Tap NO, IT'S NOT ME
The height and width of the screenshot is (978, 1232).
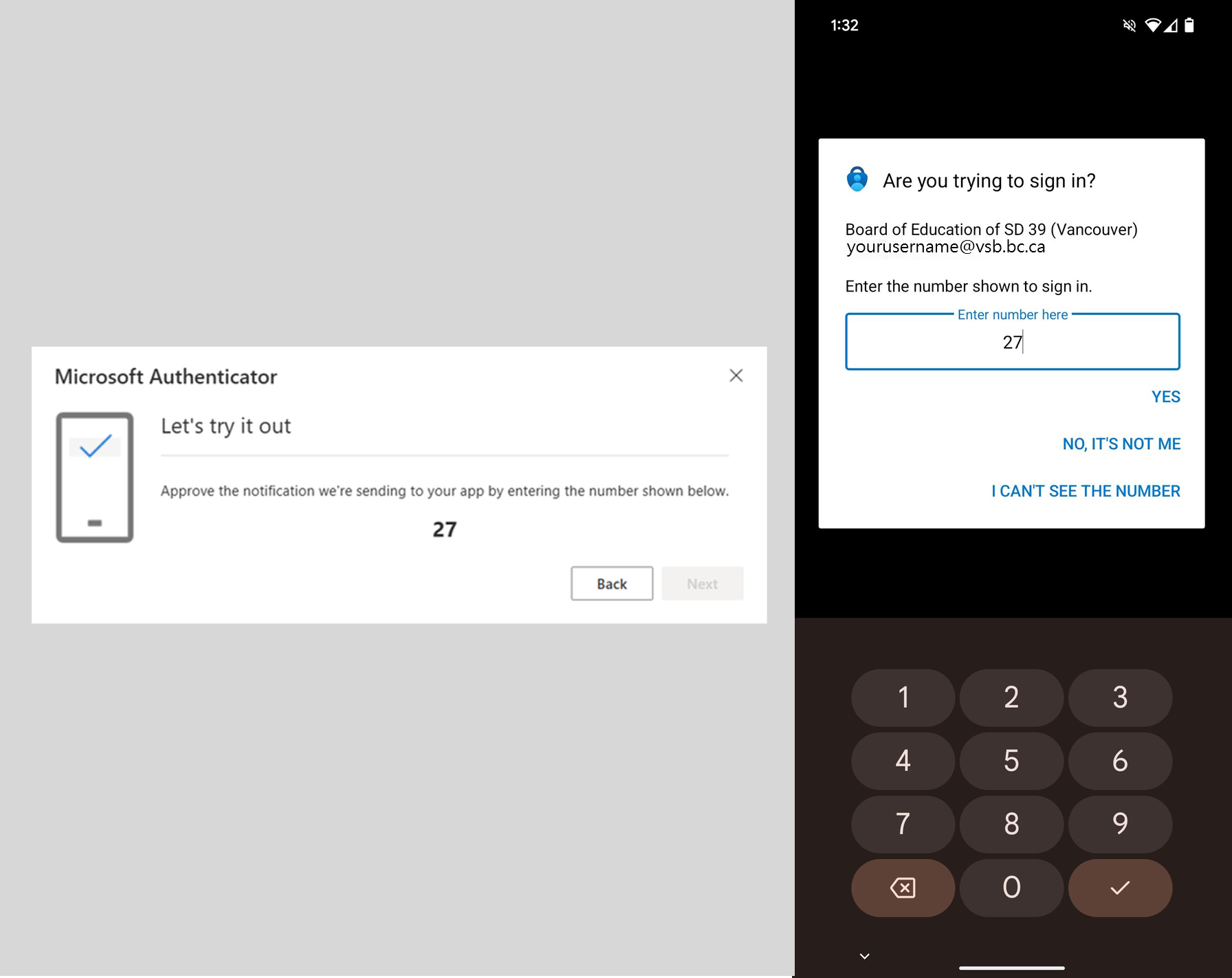click(x=1121, y=444)
